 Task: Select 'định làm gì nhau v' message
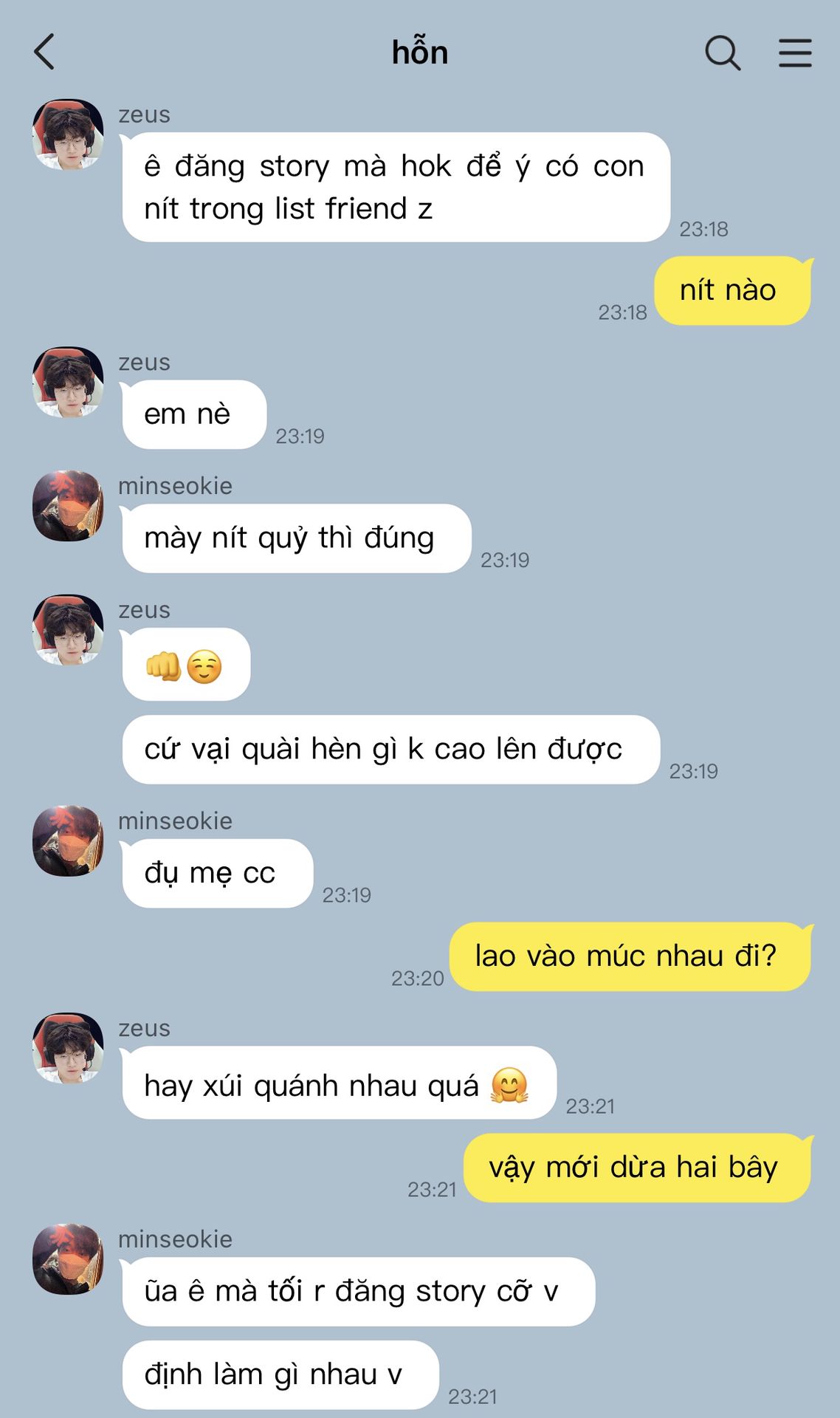280,1374
